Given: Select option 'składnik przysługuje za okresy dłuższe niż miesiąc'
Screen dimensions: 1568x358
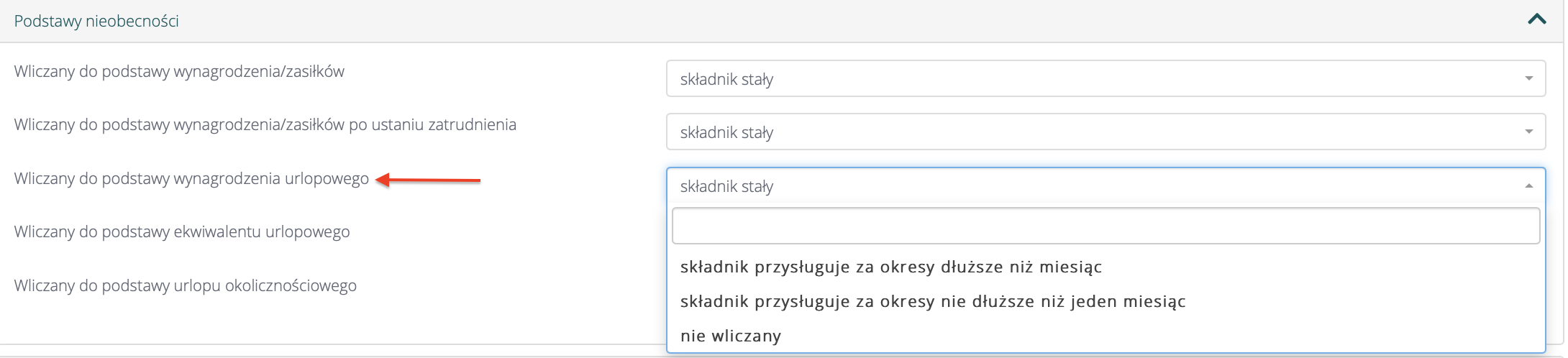Looking at the screenshot, I should pyautogui.click(x=890, y=267).
